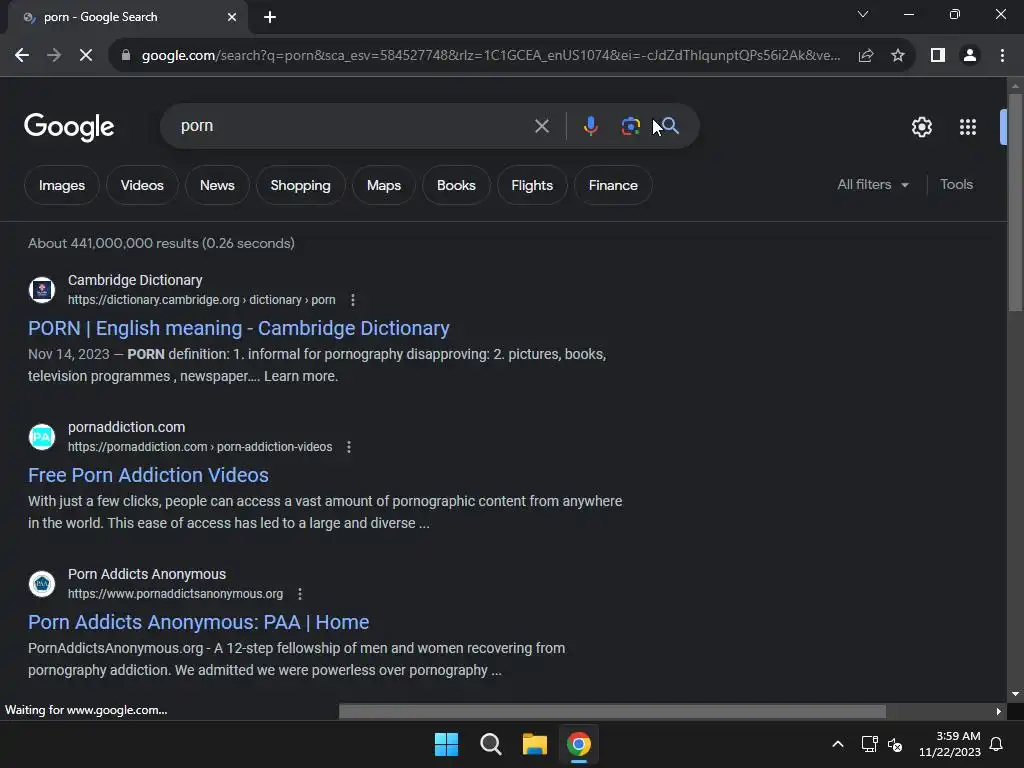Click the muted volume tray icon

pos(895,744)
